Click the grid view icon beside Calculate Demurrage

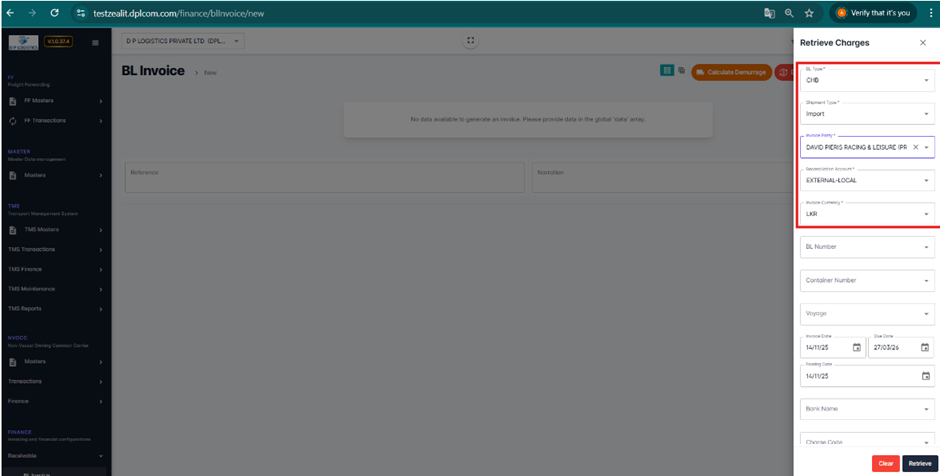(666, 71)
